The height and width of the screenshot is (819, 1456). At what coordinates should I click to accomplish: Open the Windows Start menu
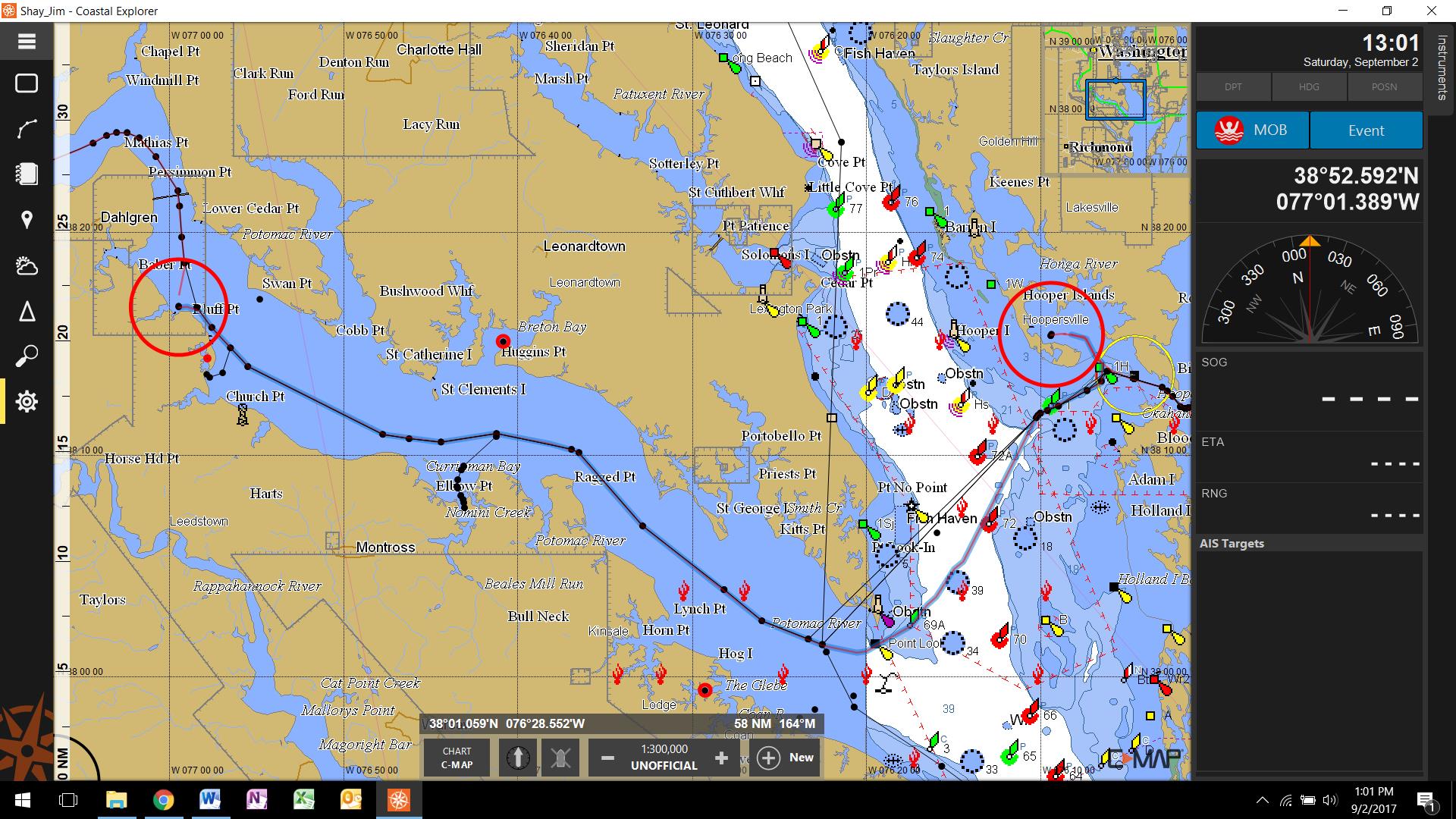click(x=21, y=800)
